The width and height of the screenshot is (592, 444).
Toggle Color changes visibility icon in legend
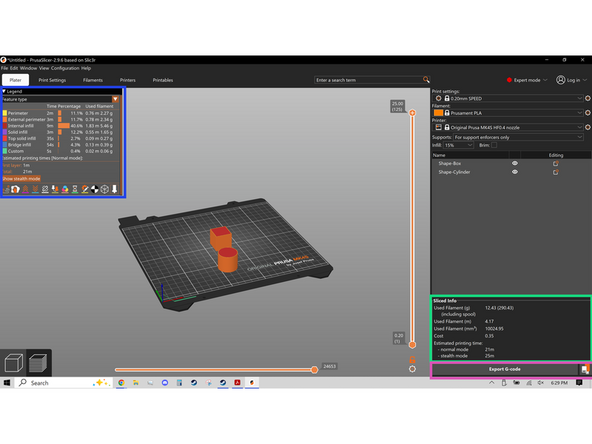(65, 189)
